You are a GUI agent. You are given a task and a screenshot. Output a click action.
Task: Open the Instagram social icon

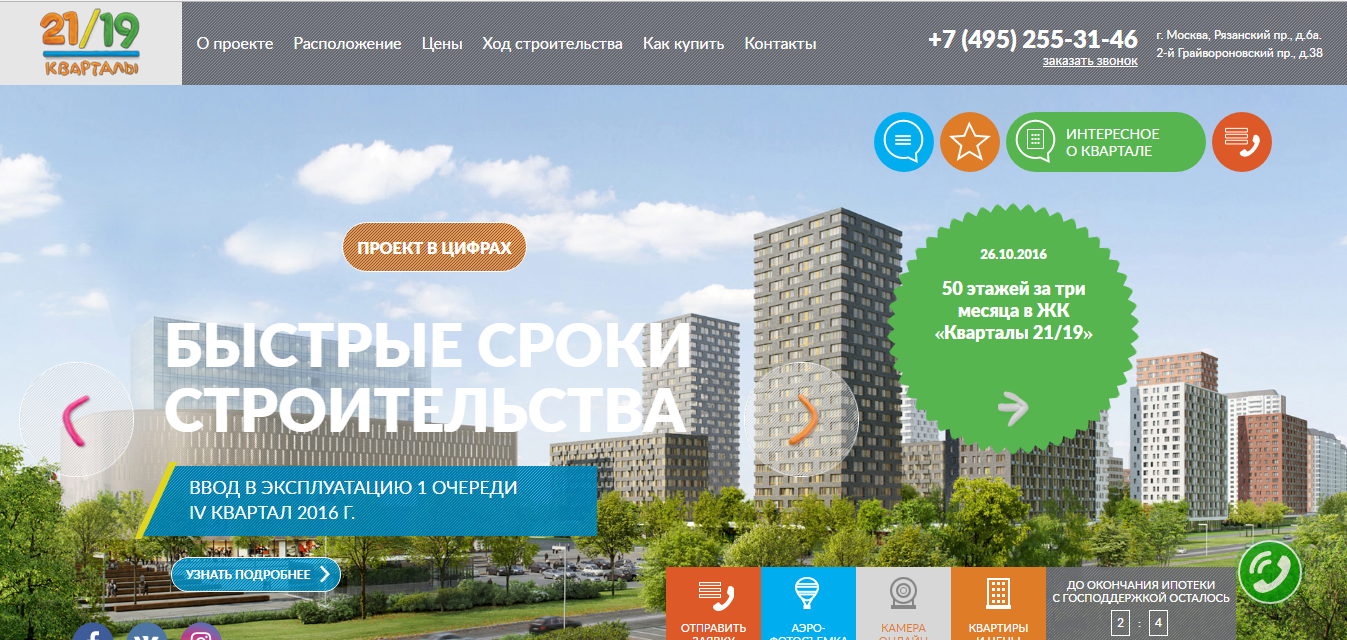click(201, 632)
